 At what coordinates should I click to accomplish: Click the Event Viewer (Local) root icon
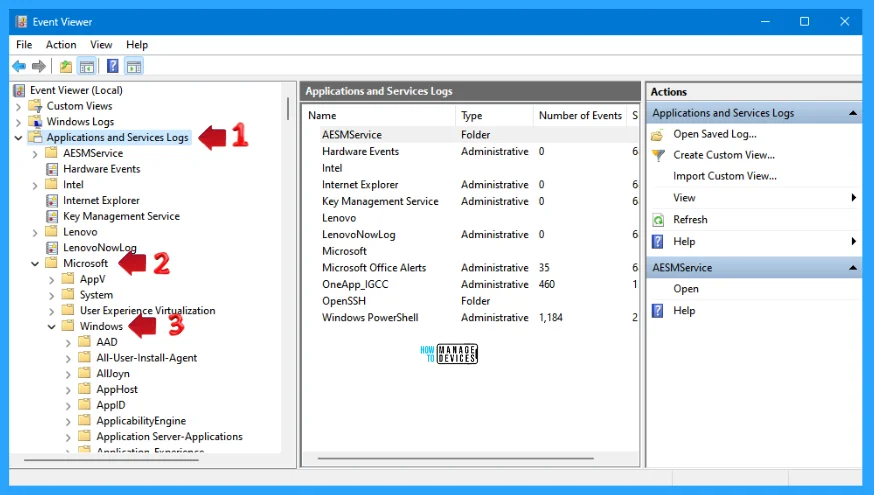tap(20, 90)
